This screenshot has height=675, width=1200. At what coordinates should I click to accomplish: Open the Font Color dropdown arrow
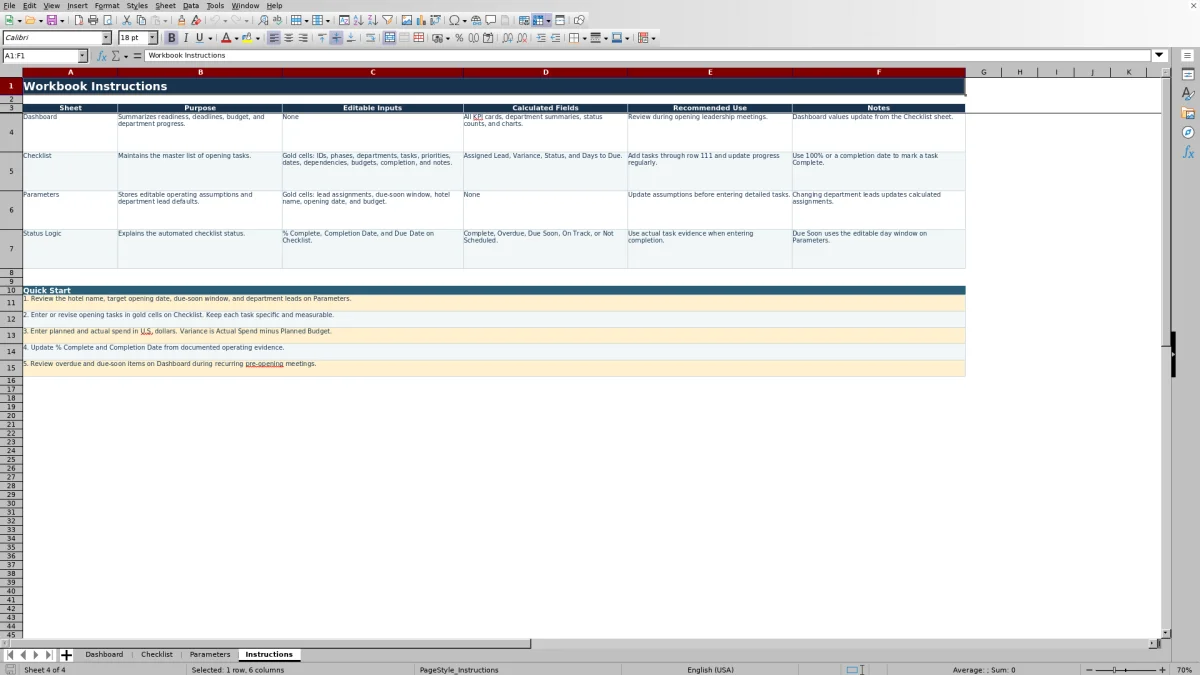pyautogui.click(x=236, y=38)
